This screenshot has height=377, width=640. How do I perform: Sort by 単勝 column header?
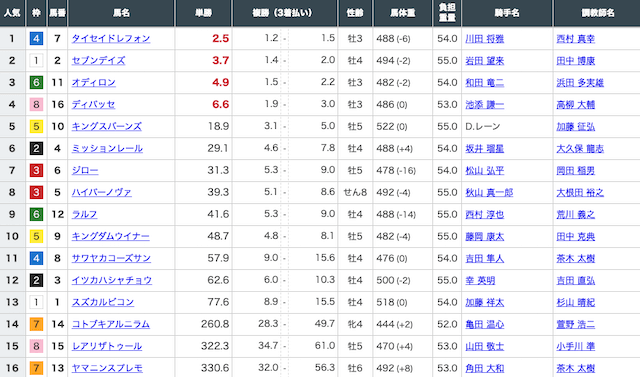203,13
